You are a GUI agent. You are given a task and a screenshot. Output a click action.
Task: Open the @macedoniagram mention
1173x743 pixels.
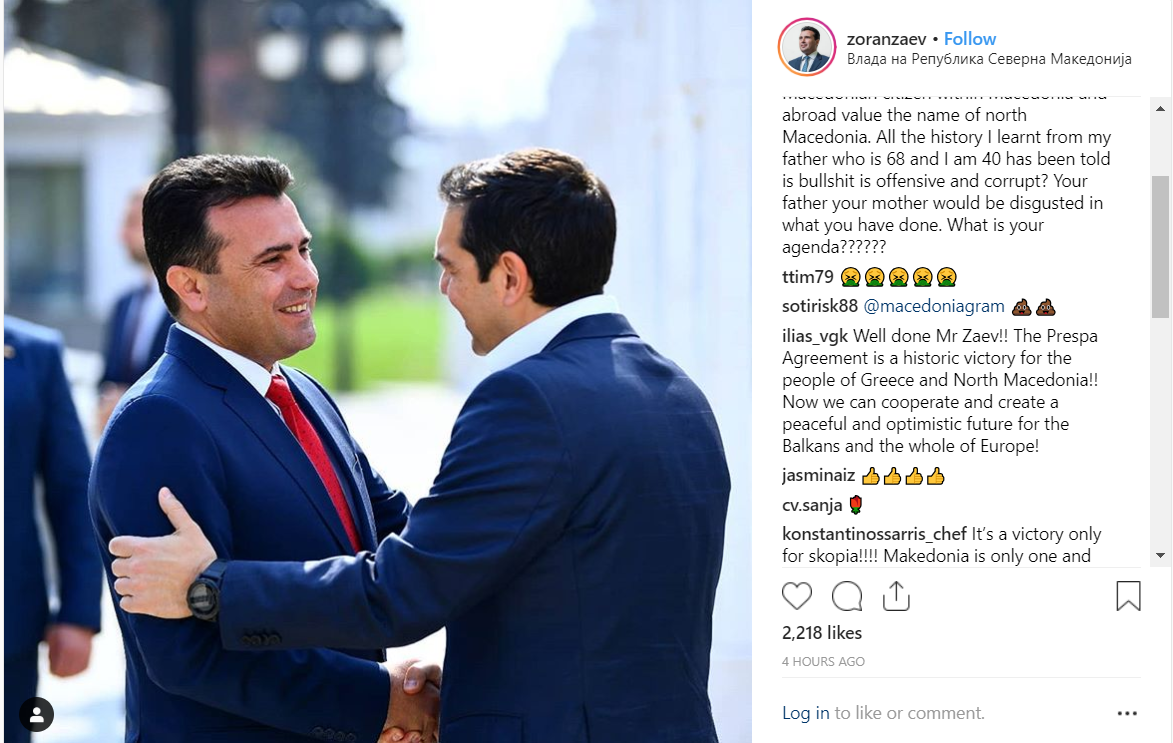pos(934,306)
